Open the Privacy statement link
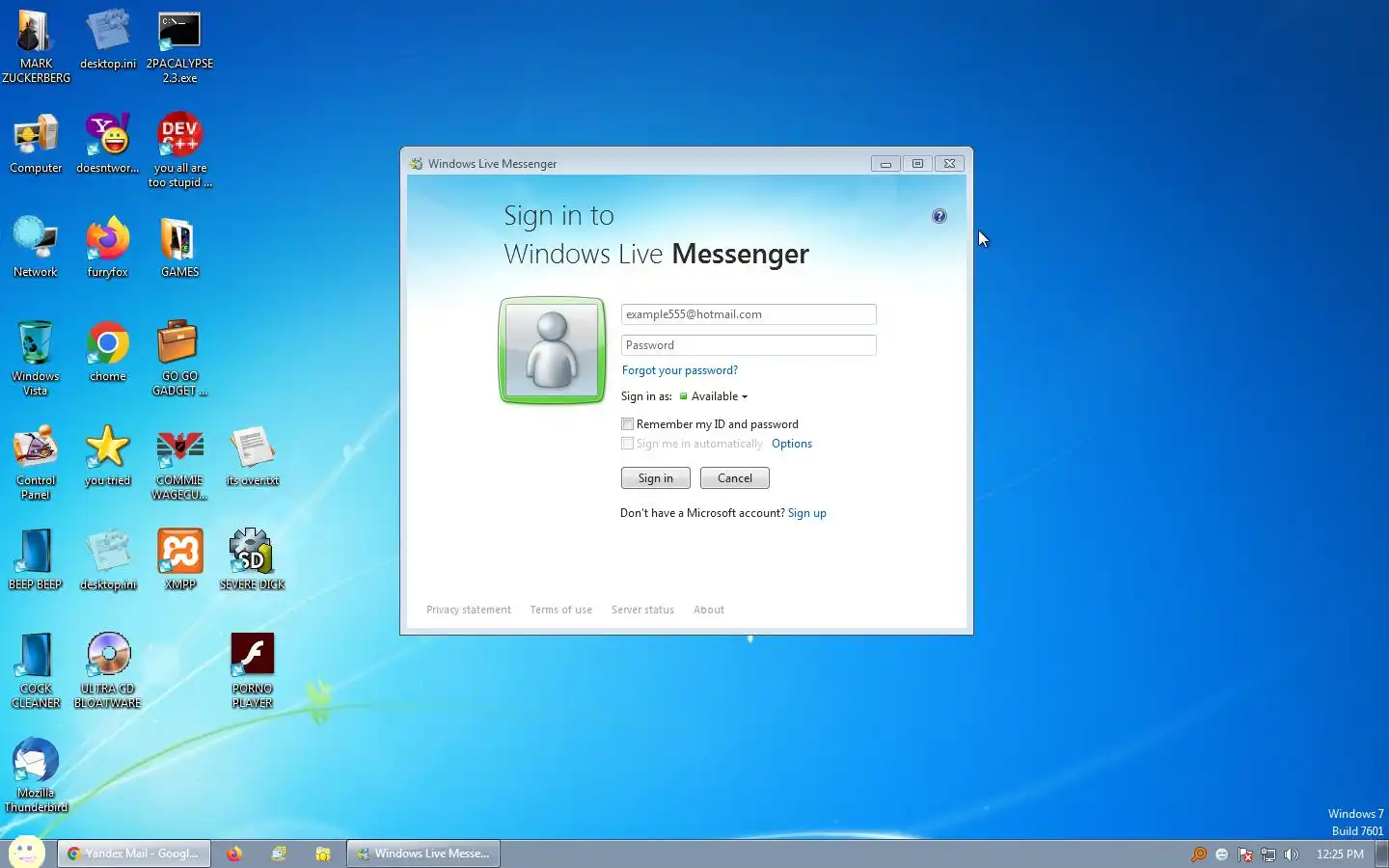Screen dimensions: 1389x868 click(469, 610)
